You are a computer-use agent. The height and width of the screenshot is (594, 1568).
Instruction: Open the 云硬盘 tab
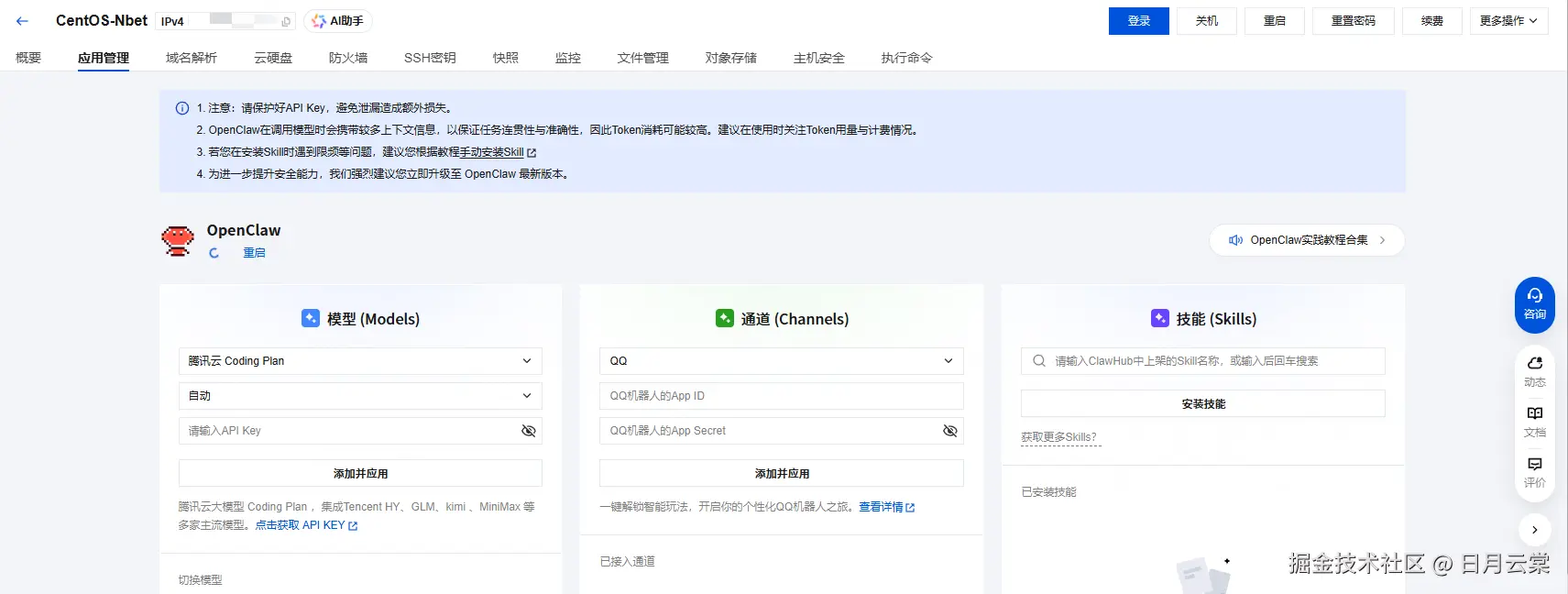pos(273,58)
